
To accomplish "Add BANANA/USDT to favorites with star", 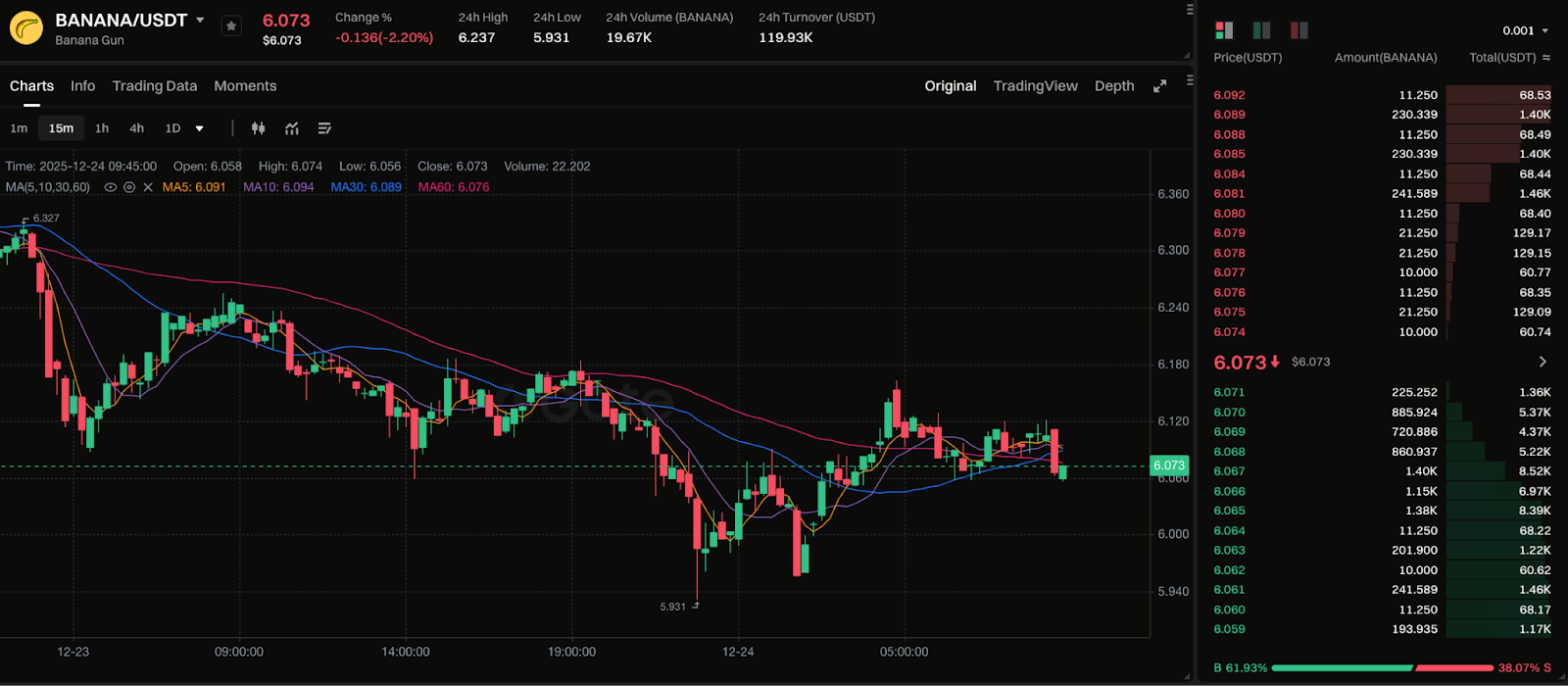I will click(231, 26).
